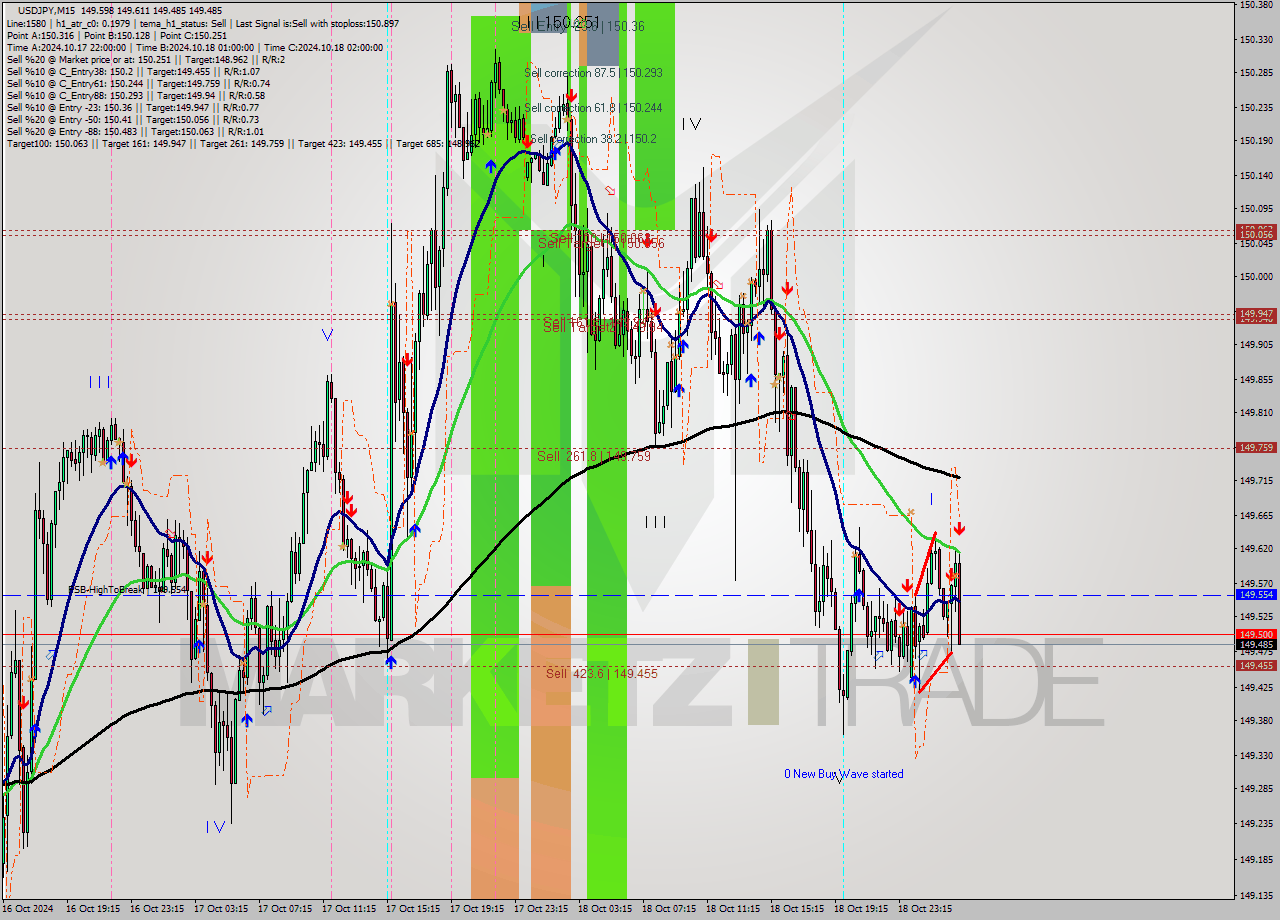Select the 'Sell 261.8 | 149.759' chart label
This screenshot has width=1280, height=920.
(x=594, y=456)
